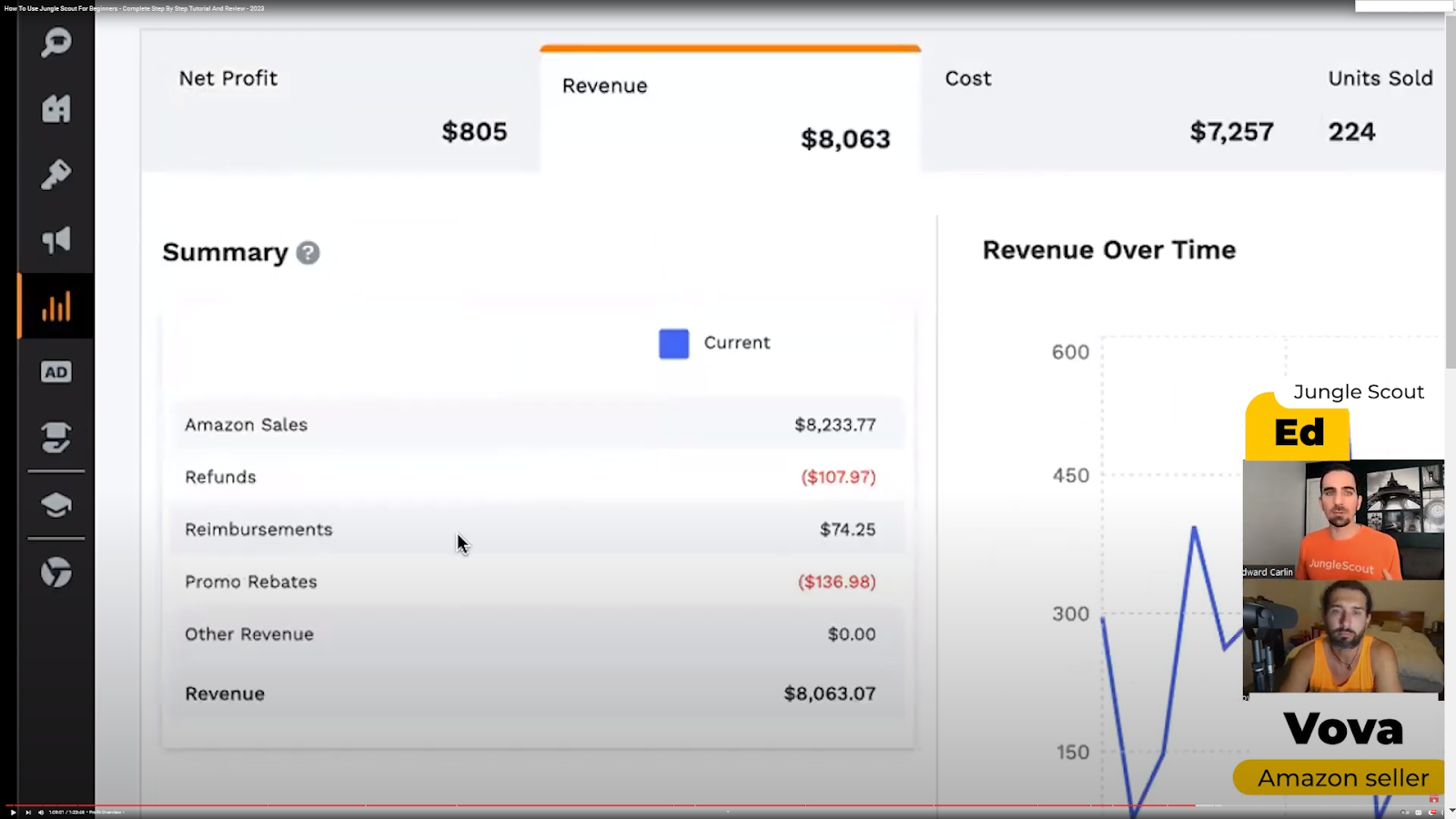Skip to the next video

click(x=28, y=812)
